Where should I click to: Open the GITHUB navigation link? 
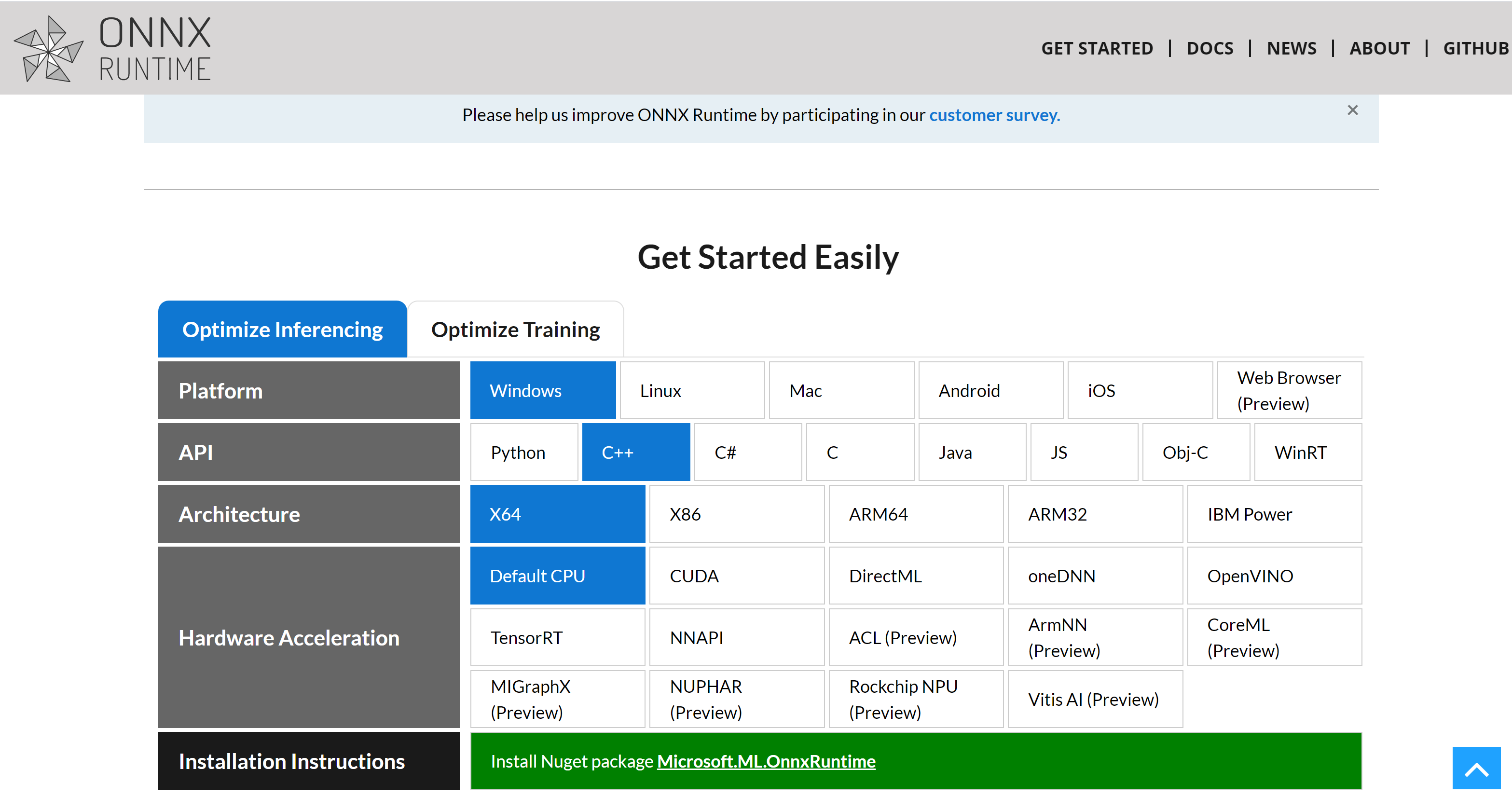pyautogui.click(x=1475, y=48)
